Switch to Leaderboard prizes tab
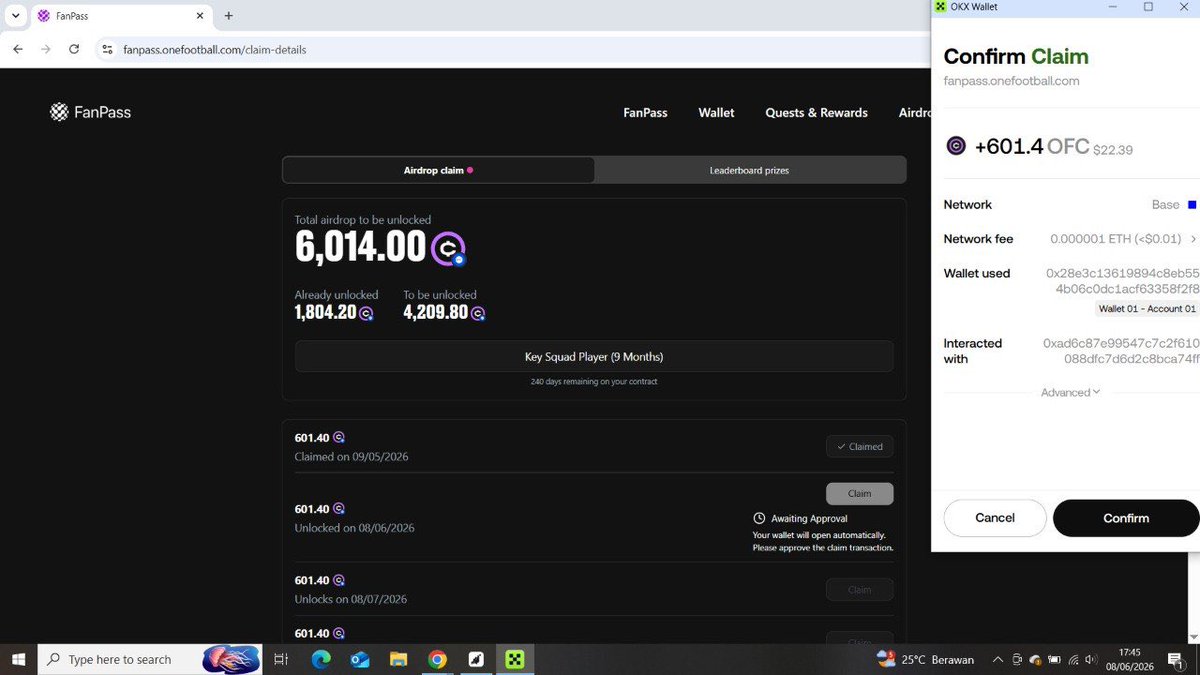This screenshot has width=1200, height=675. tap(750, 170)
